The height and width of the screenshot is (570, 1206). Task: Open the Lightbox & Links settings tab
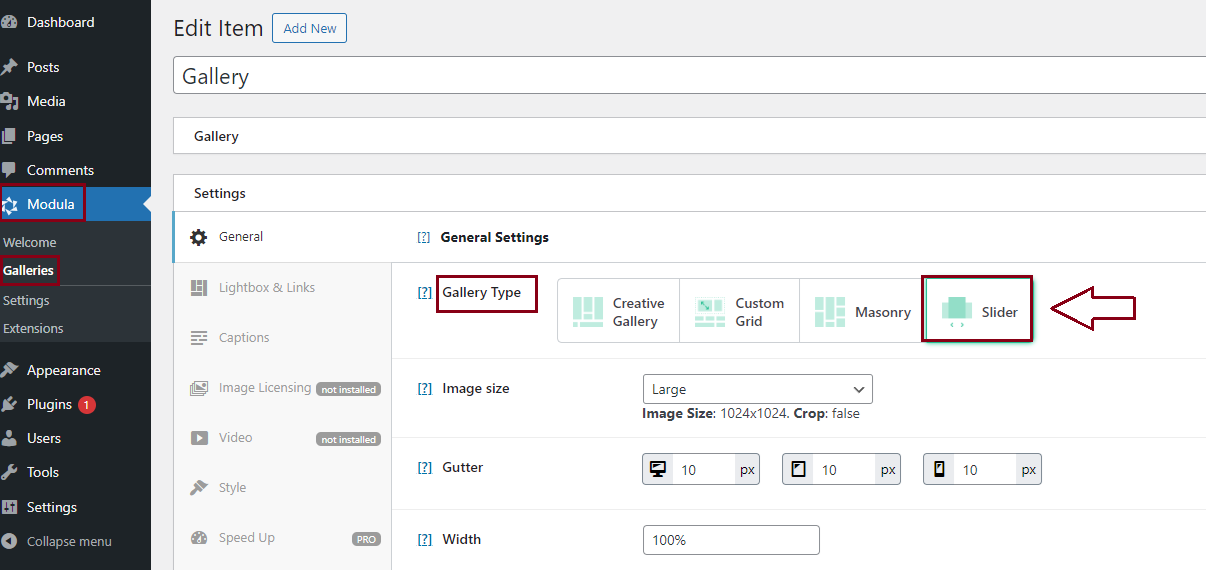(x=266, y=288)
